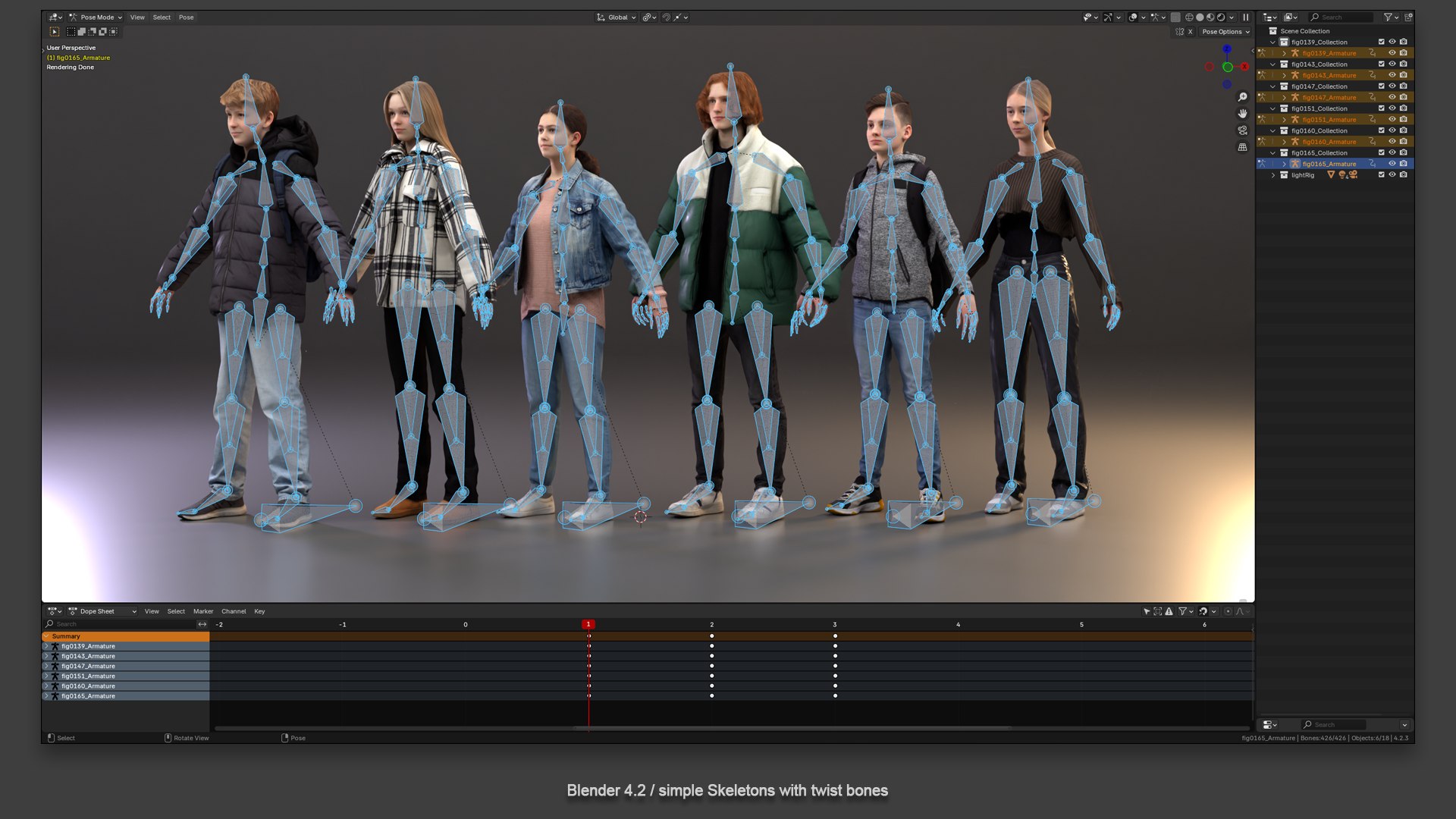Image resolution: width=1456 pixels, height=819 pixels.
Task: Uncheck fig0147_Collection exclude checkbox
Action: click(1381, 86)
